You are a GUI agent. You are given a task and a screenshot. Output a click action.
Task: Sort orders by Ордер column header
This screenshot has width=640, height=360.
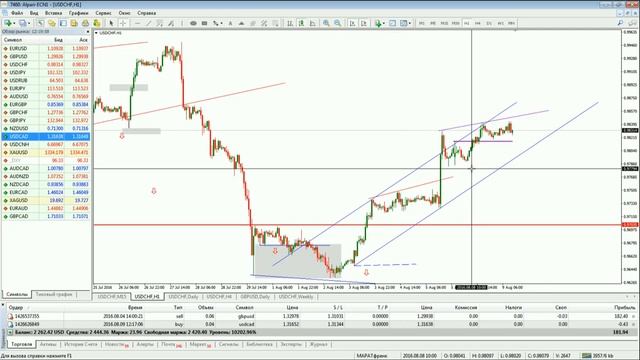click(16, 307)
